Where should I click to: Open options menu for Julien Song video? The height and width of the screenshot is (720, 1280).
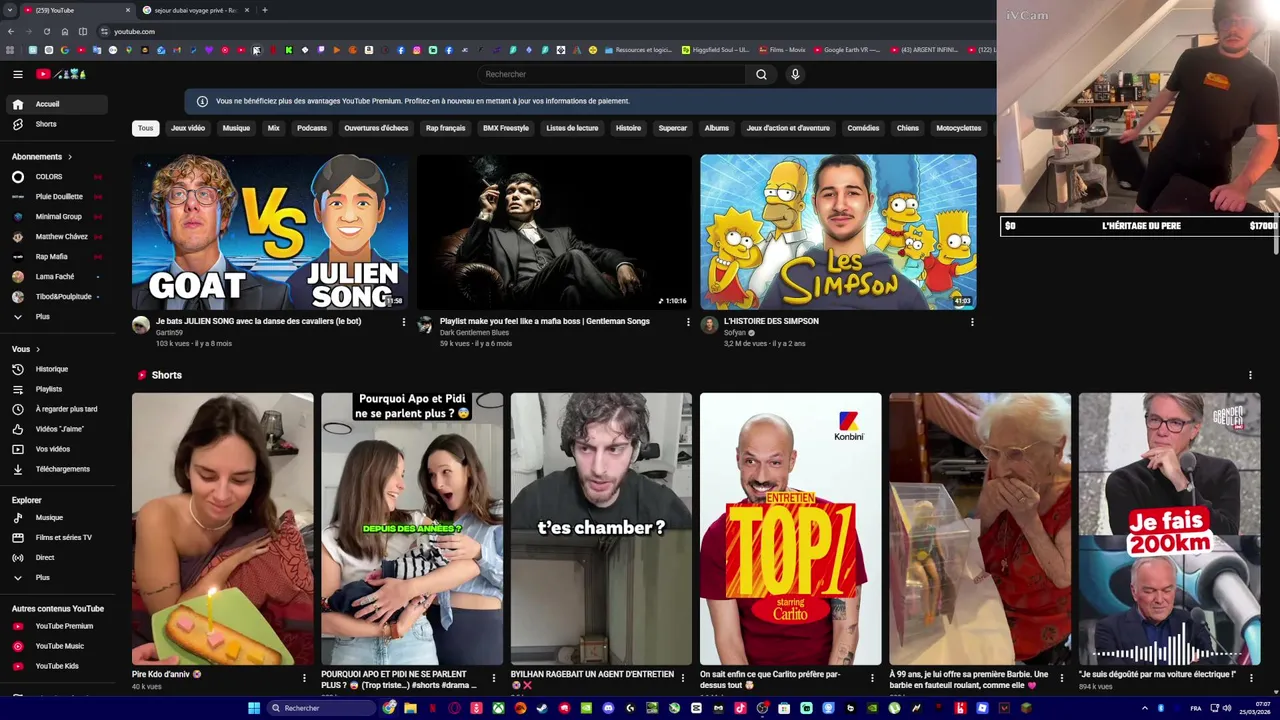tap(404, 322)
